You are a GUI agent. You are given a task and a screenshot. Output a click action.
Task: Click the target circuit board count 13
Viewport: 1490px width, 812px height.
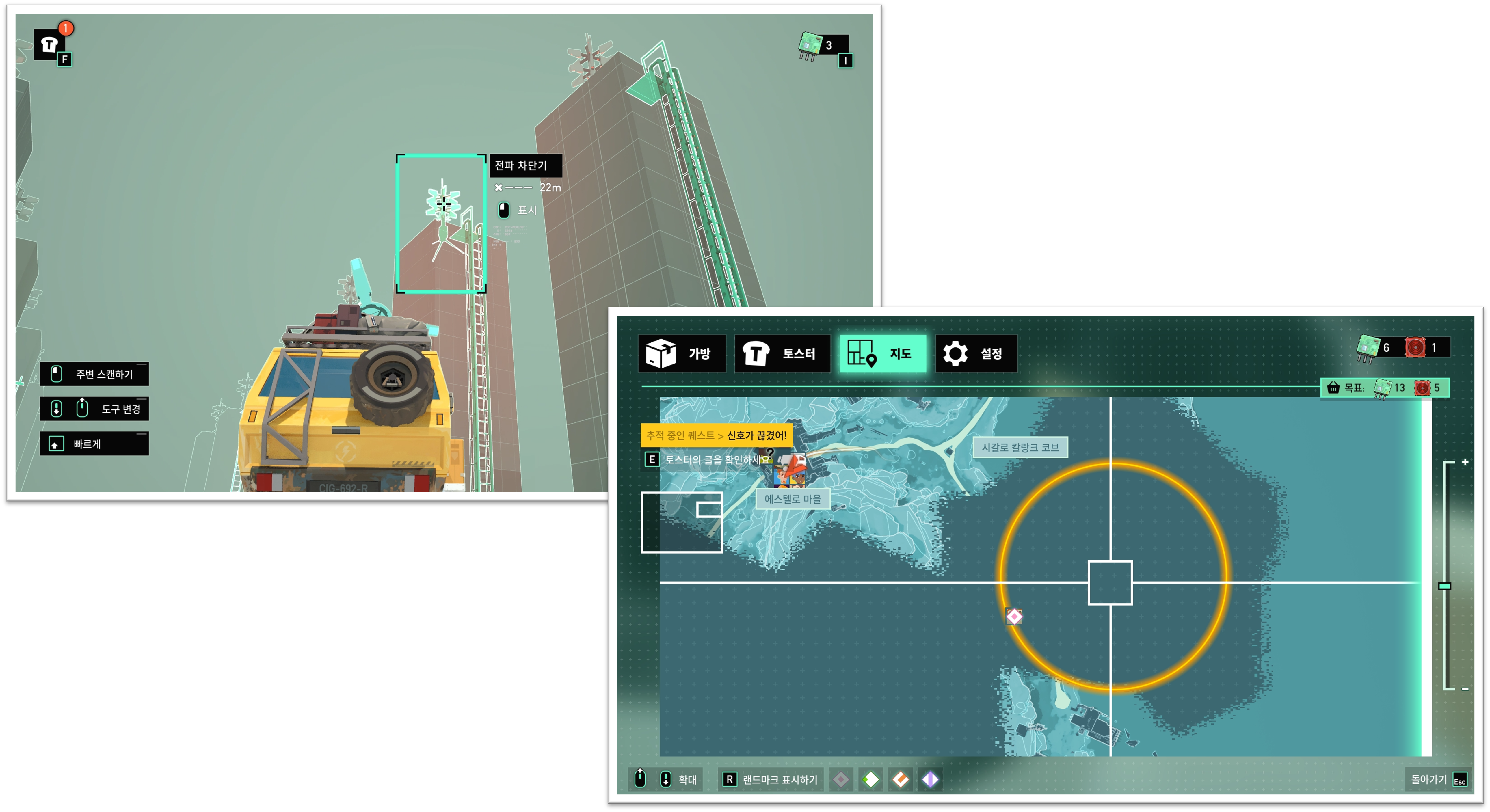click(1390, 388)
